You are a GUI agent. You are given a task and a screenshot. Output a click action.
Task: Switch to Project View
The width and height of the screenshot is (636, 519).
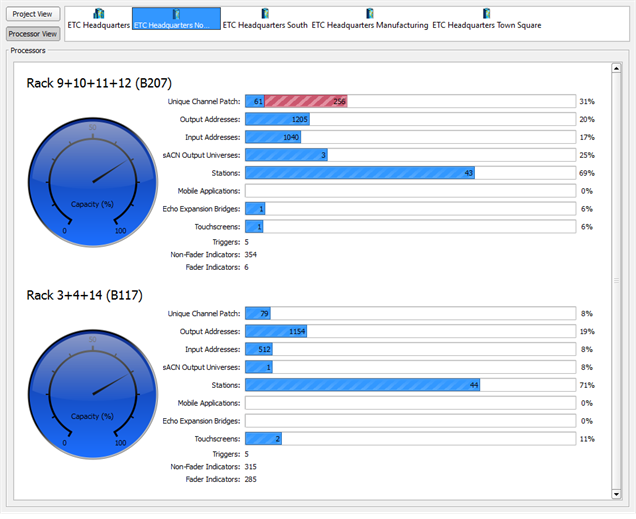(35, 14)
